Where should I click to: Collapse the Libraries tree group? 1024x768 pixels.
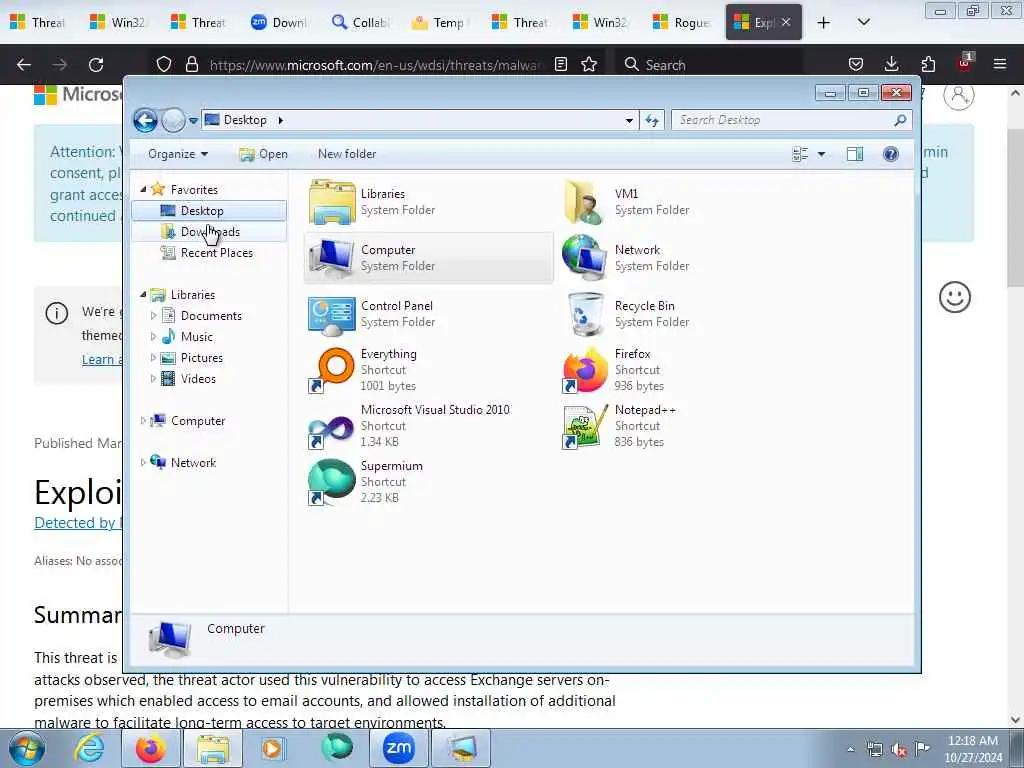click(143, 295)
